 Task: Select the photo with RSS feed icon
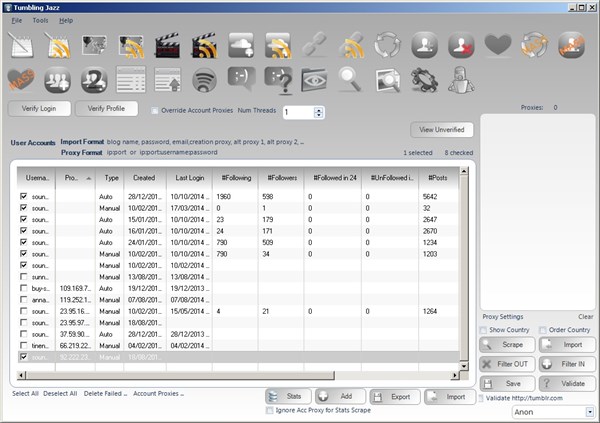coord(131,46)
